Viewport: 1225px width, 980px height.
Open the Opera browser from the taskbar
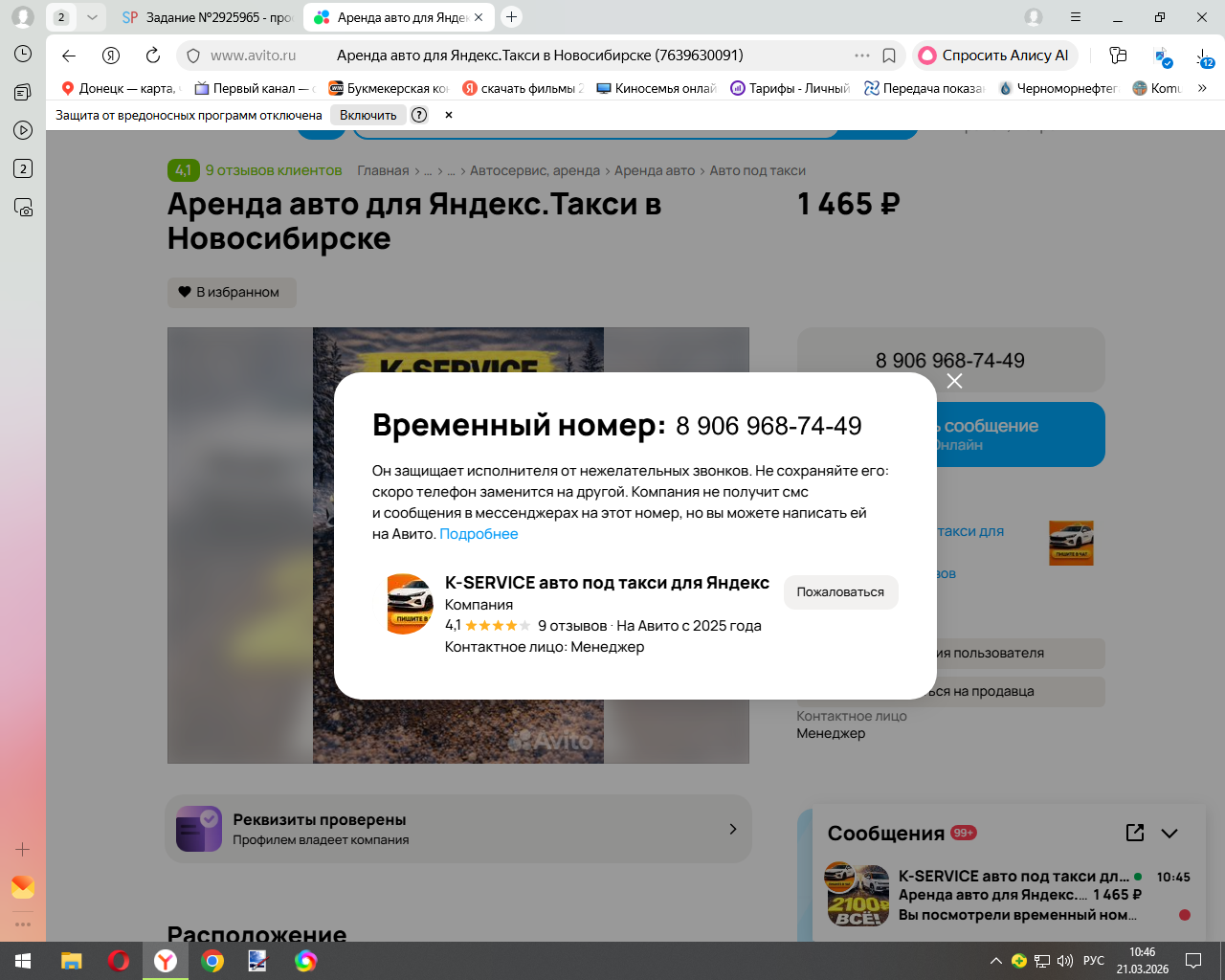[119, 961]
